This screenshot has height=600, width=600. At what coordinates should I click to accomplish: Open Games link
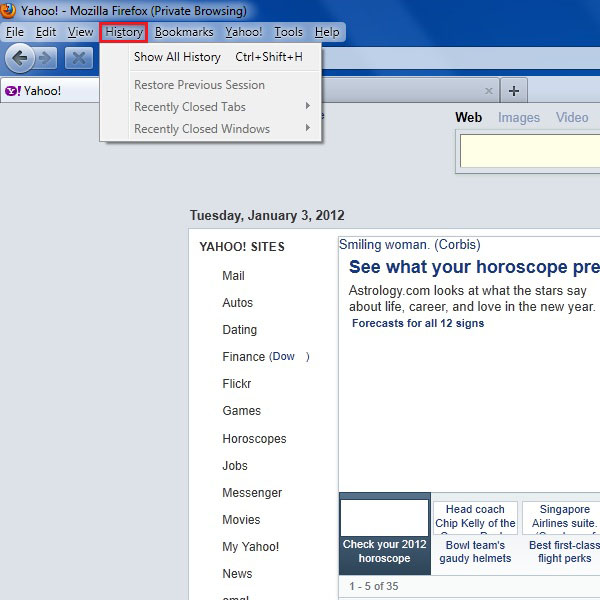(241, 411)
